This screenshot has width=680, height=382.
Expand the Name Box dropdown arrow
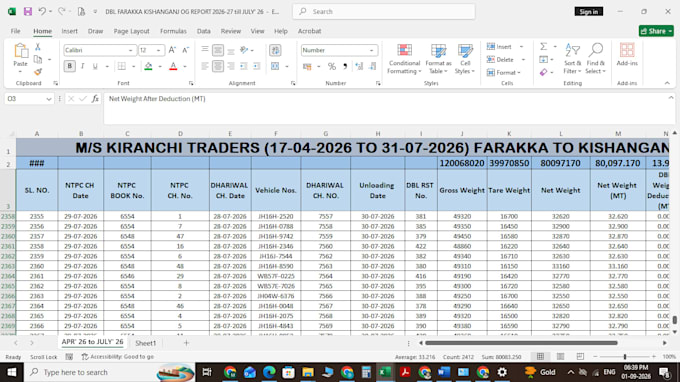pos(49,99)
